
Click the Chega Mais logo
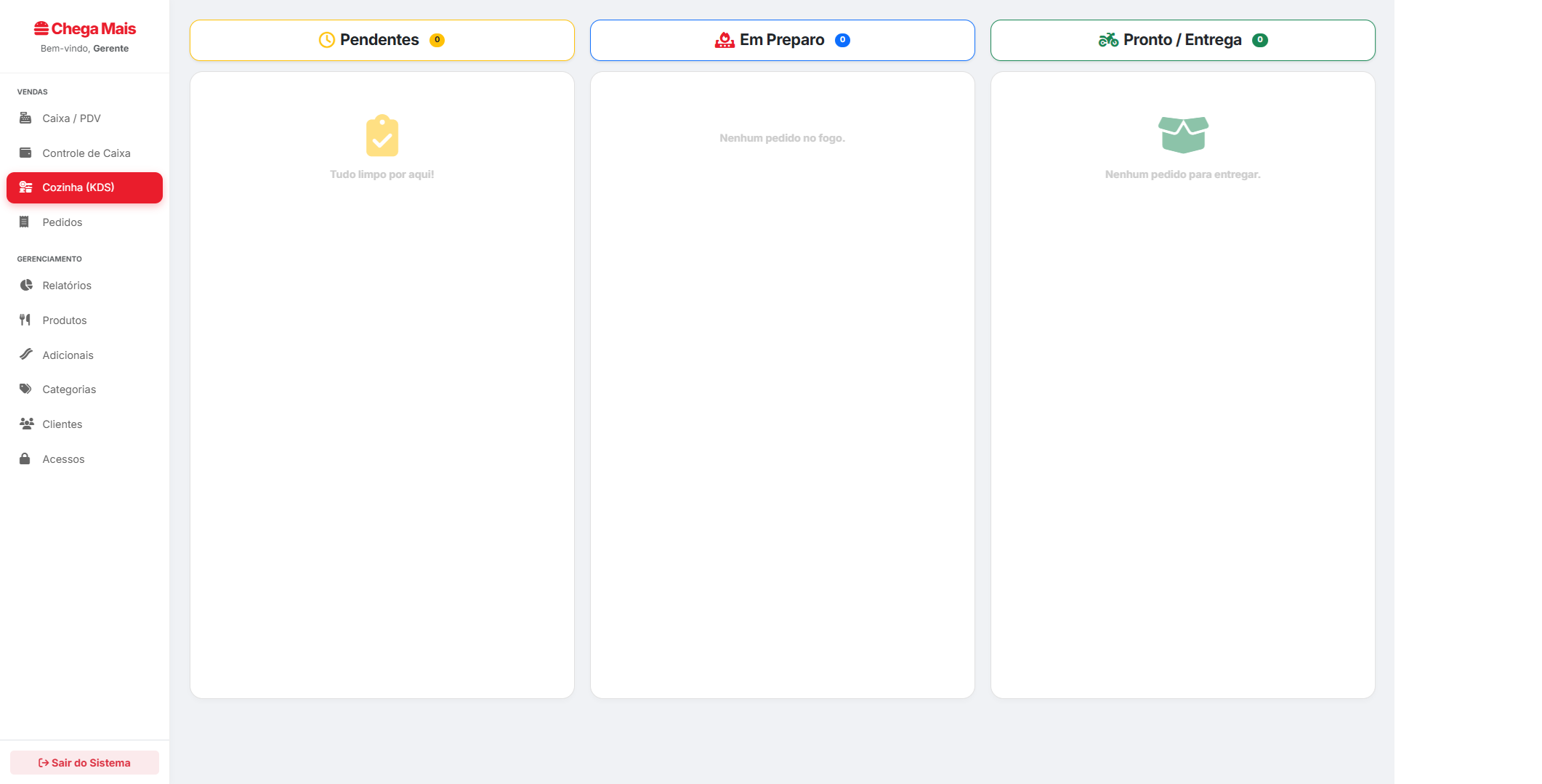(x=85, y=29)
